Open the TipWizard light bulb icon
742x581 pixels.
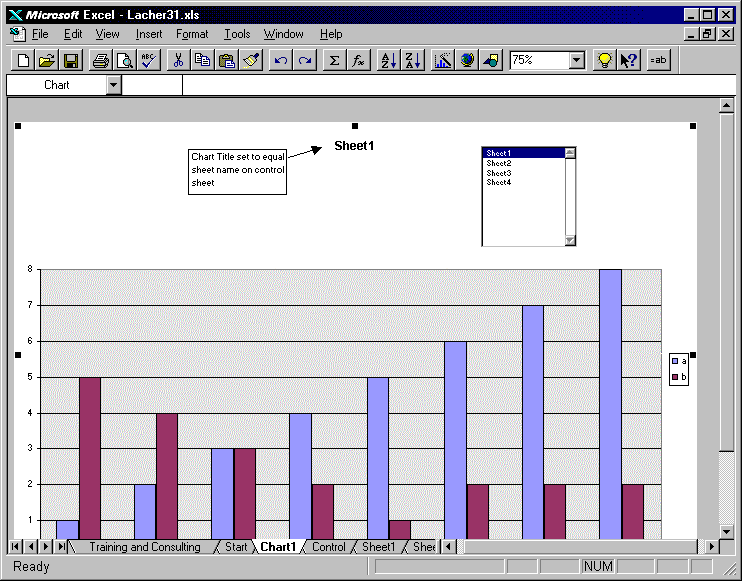(605, 61)
